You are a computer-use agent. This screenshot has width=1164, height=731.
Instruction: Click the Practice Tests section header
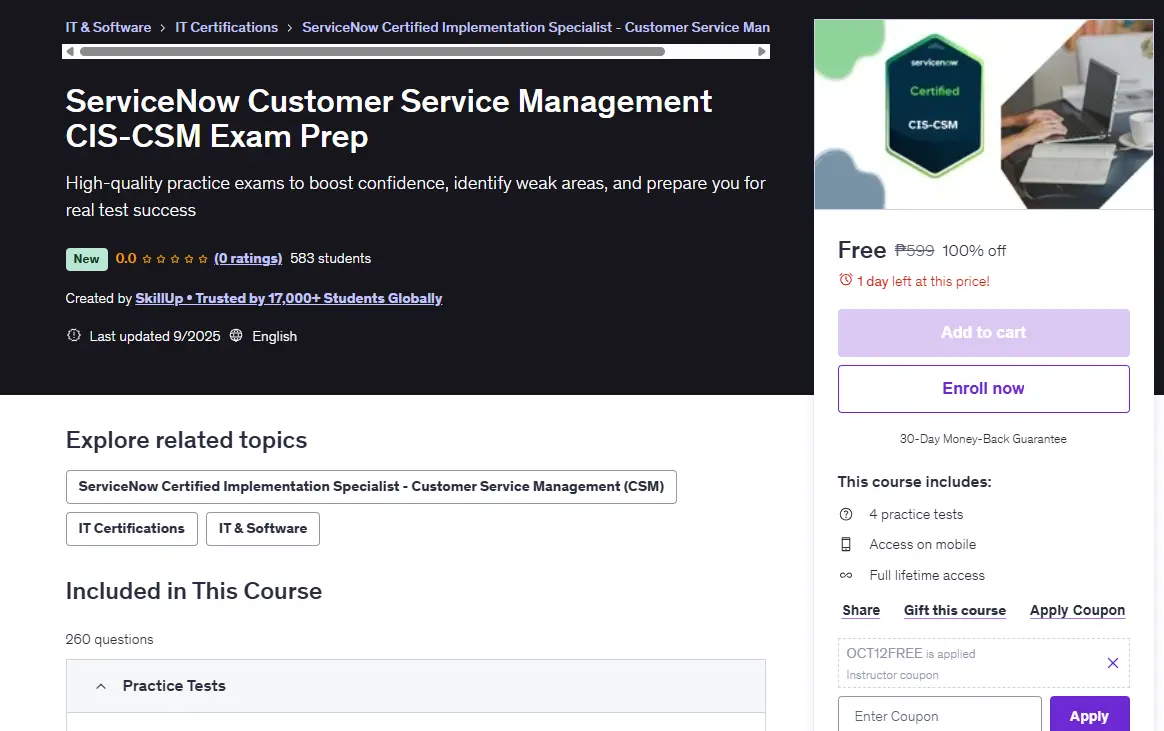coord(416,686)
